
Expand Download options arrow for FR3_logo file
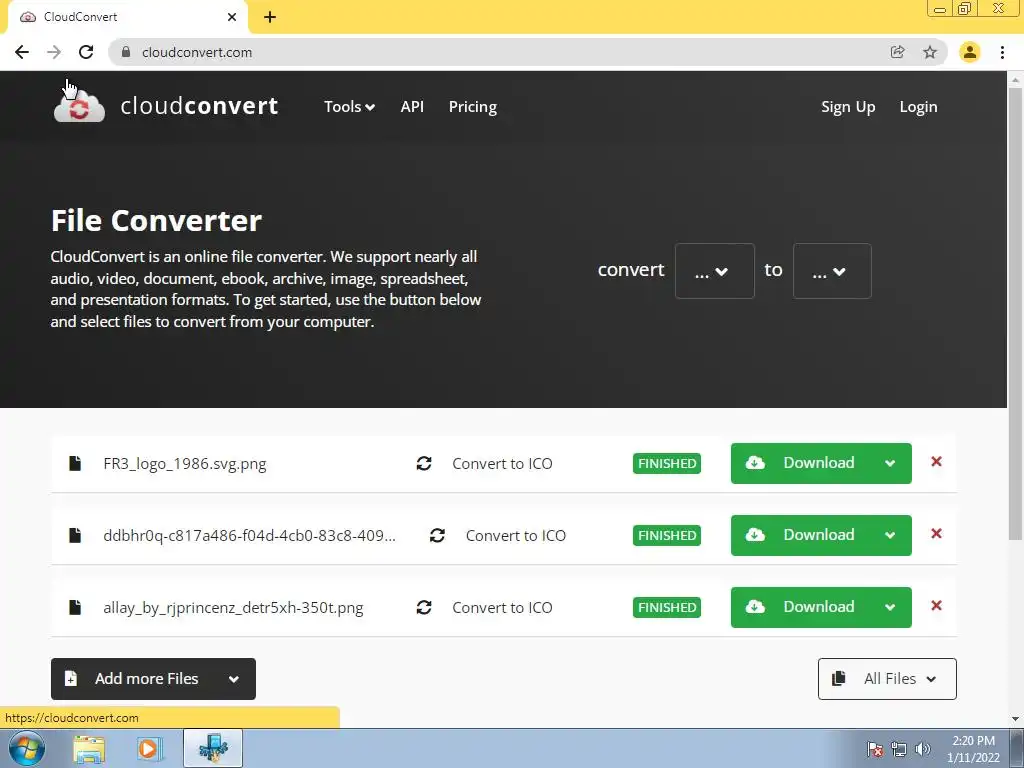coord(890,463)
